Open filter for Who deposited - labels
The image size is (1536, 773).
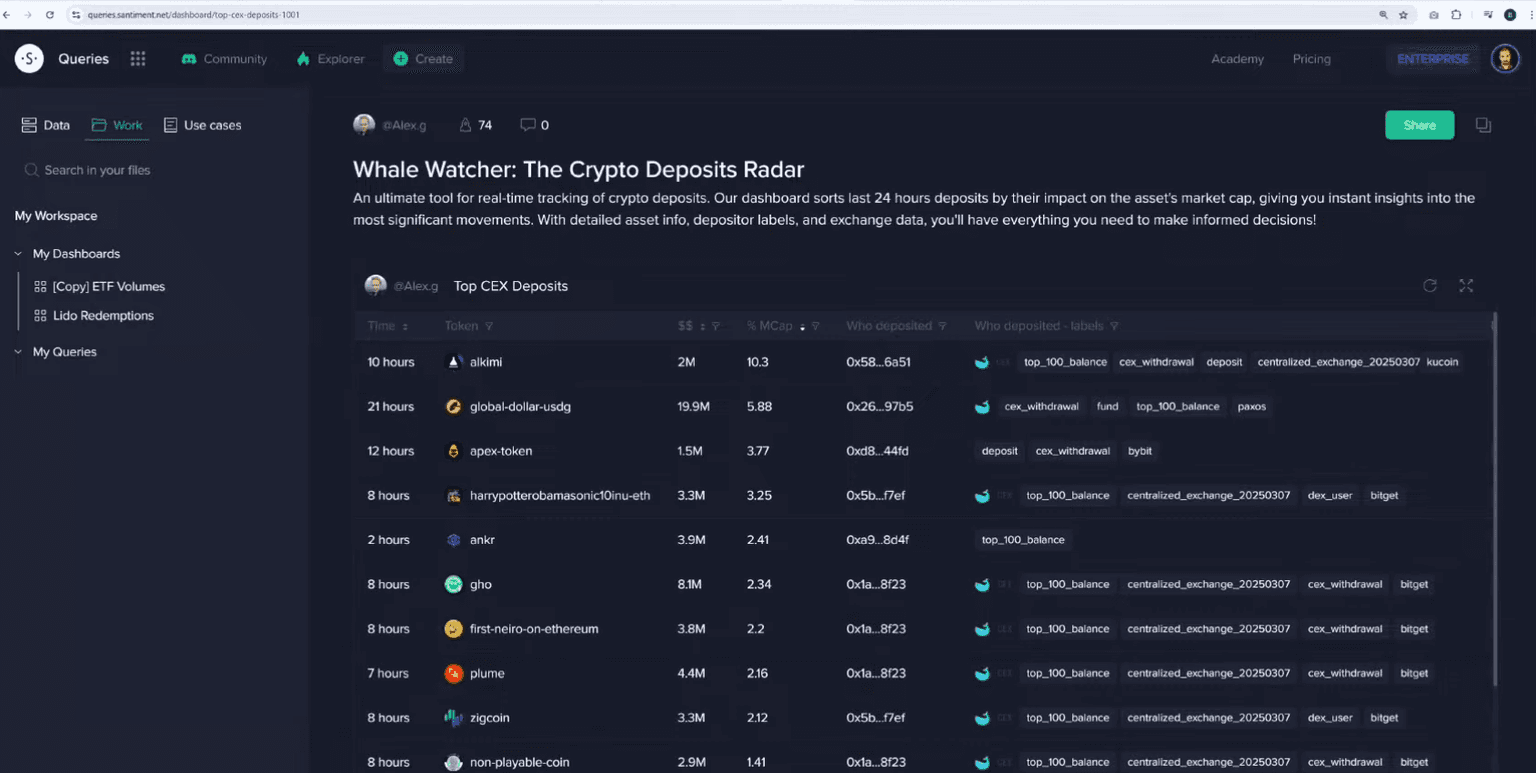point(1114,326)
